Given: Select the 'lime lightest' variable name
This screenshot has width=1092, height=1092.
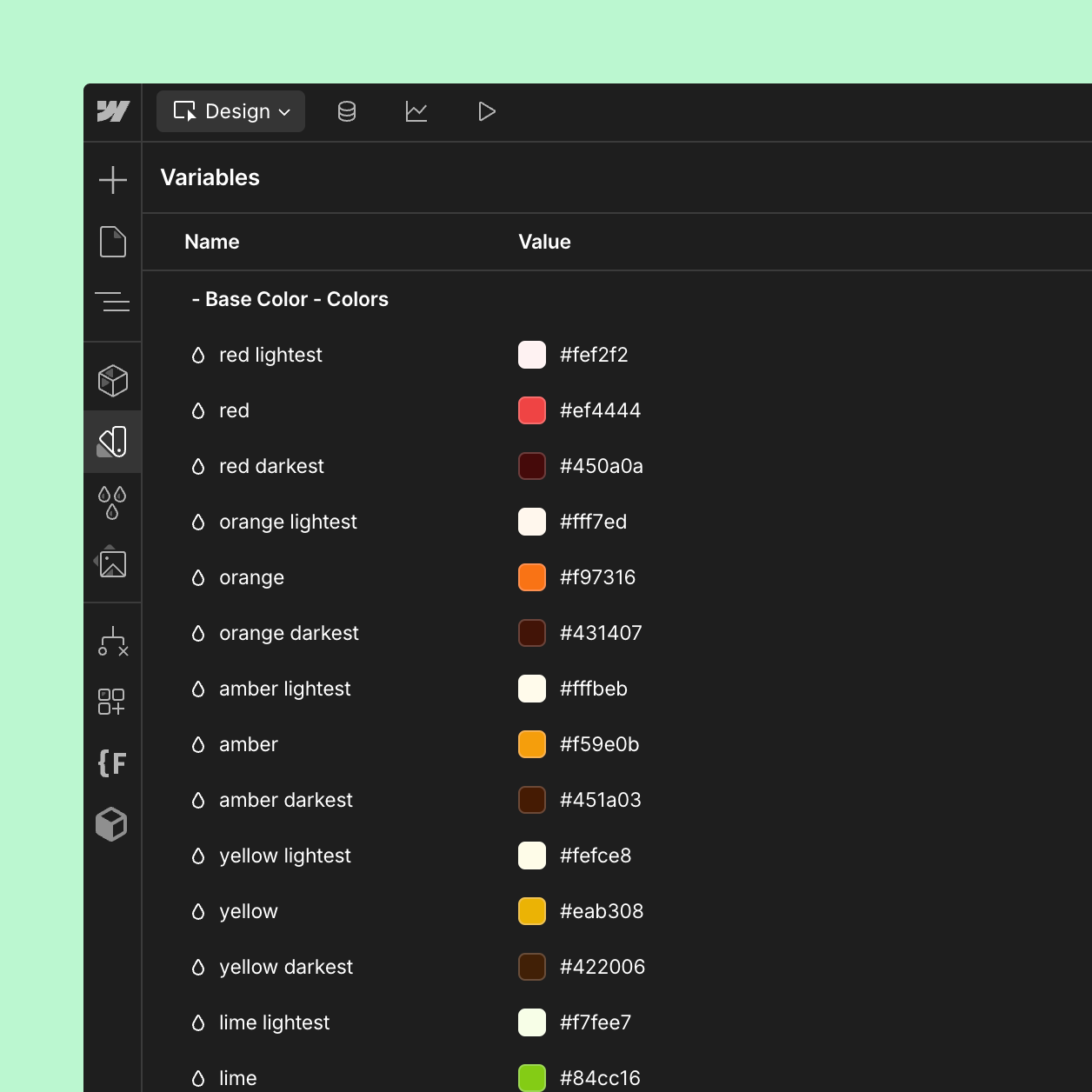Looking at the screenshot, I should coord(274,1022).
